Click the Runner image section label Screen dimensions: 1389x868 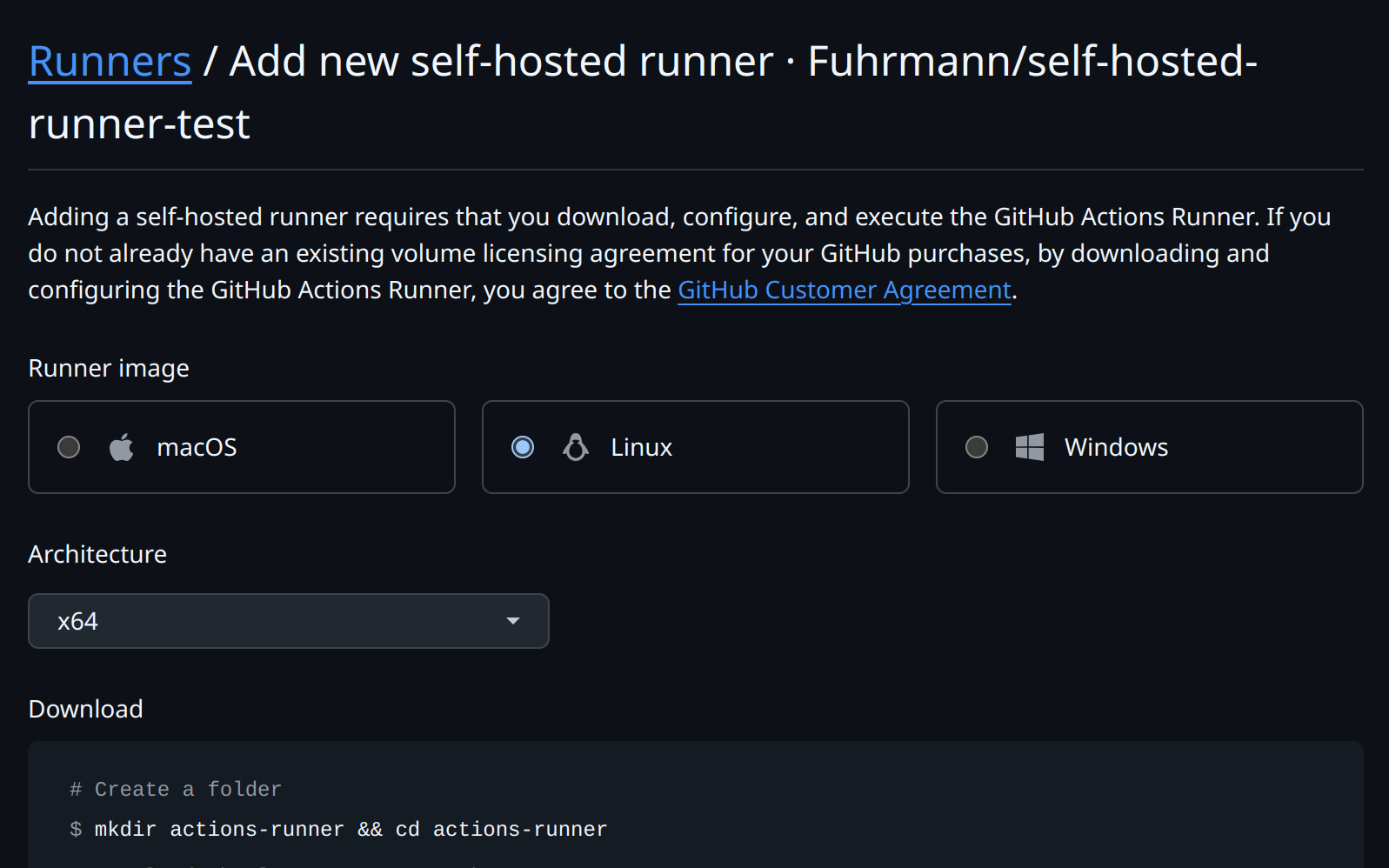pos(109,368)
